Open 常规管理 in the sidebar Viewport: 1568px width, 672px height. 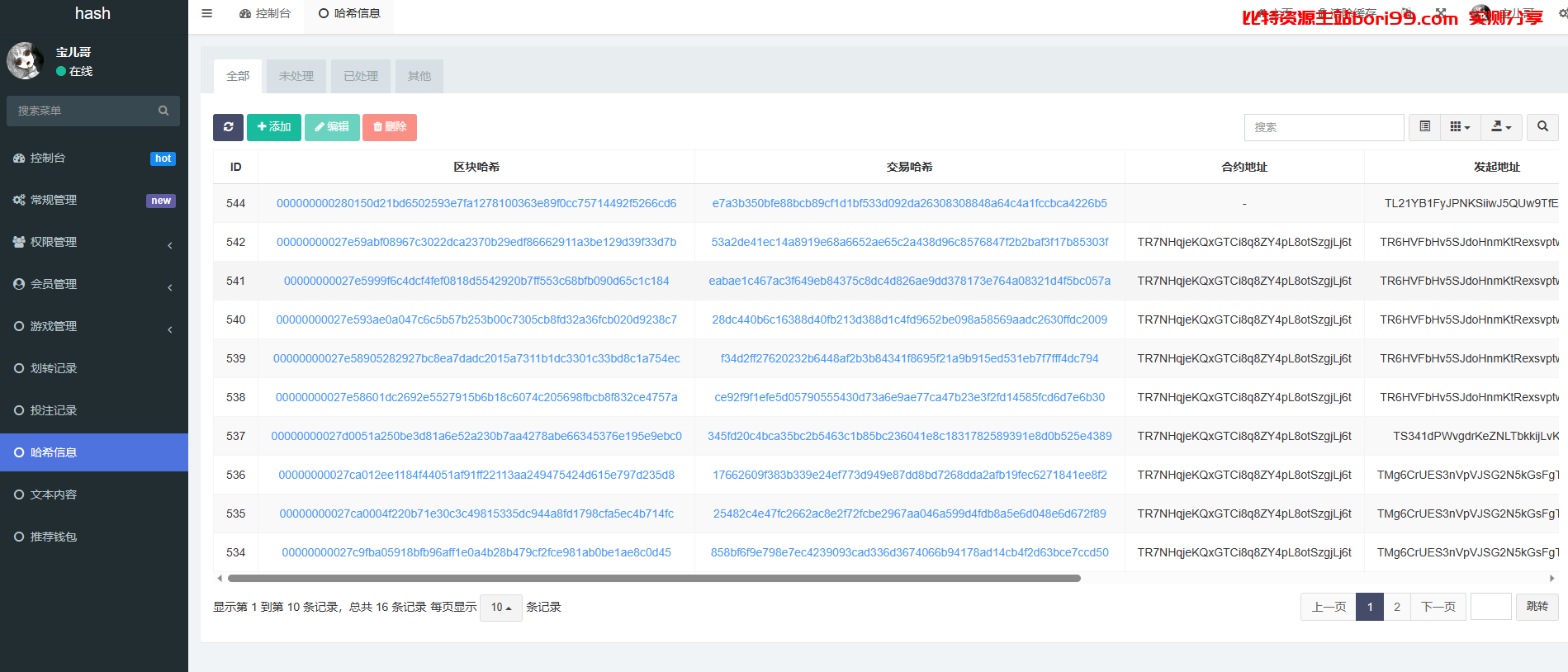point(94,200)
